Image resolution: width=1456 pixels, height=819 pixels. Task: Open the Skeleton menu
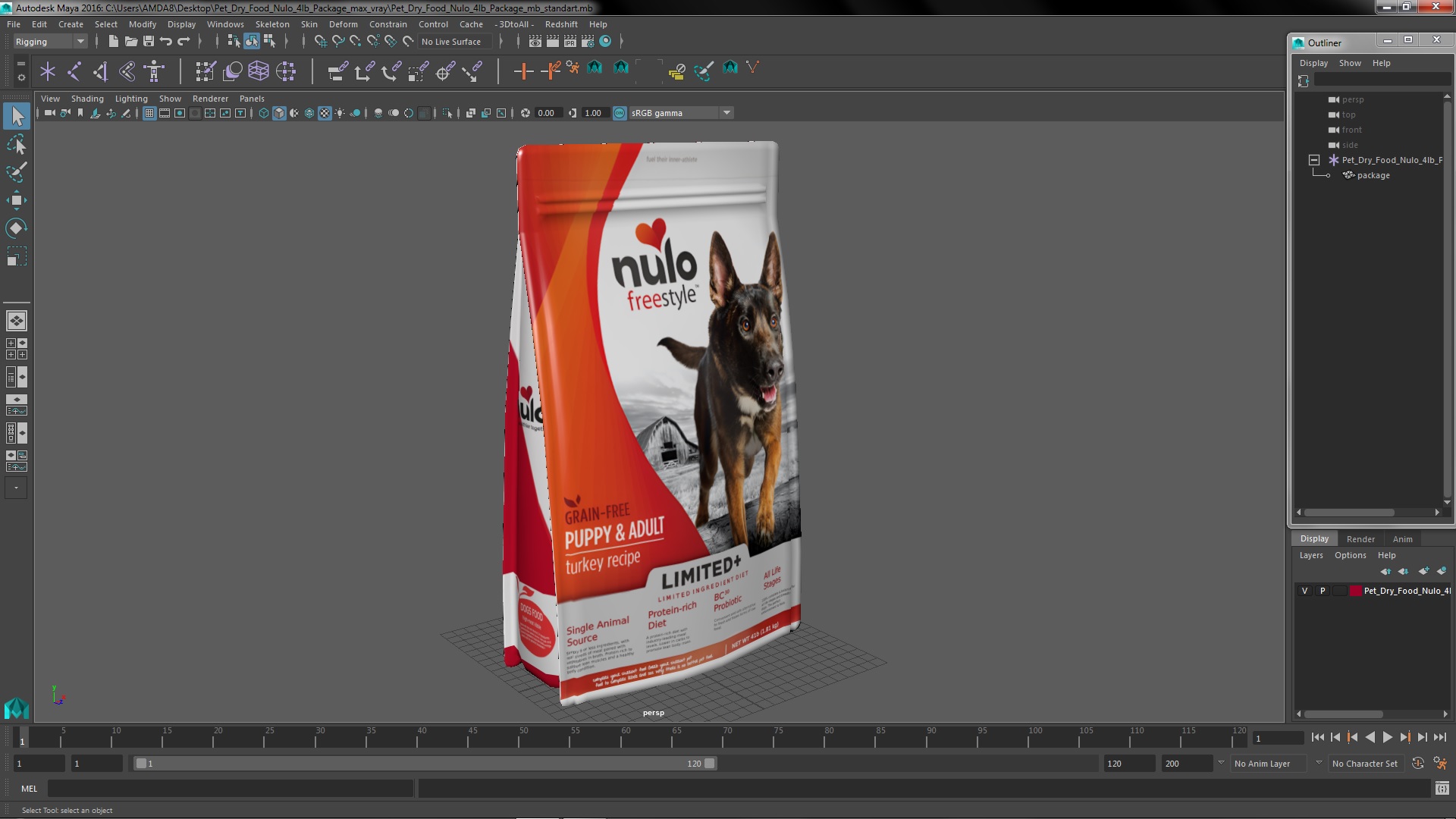pyautogui.click(x=271, y=24)
